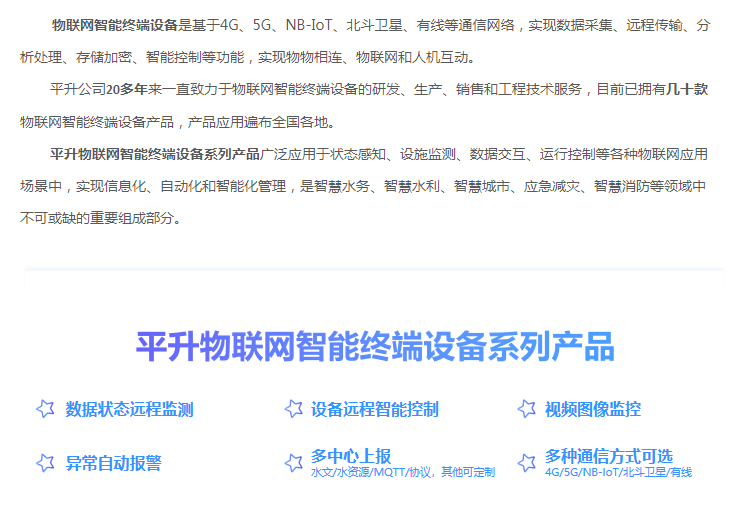This screenshot has width=750, height=516.
Task: Click bold 平升物联网智能终端设备系列产品 in third paragraph
Action: click(154, 154)
